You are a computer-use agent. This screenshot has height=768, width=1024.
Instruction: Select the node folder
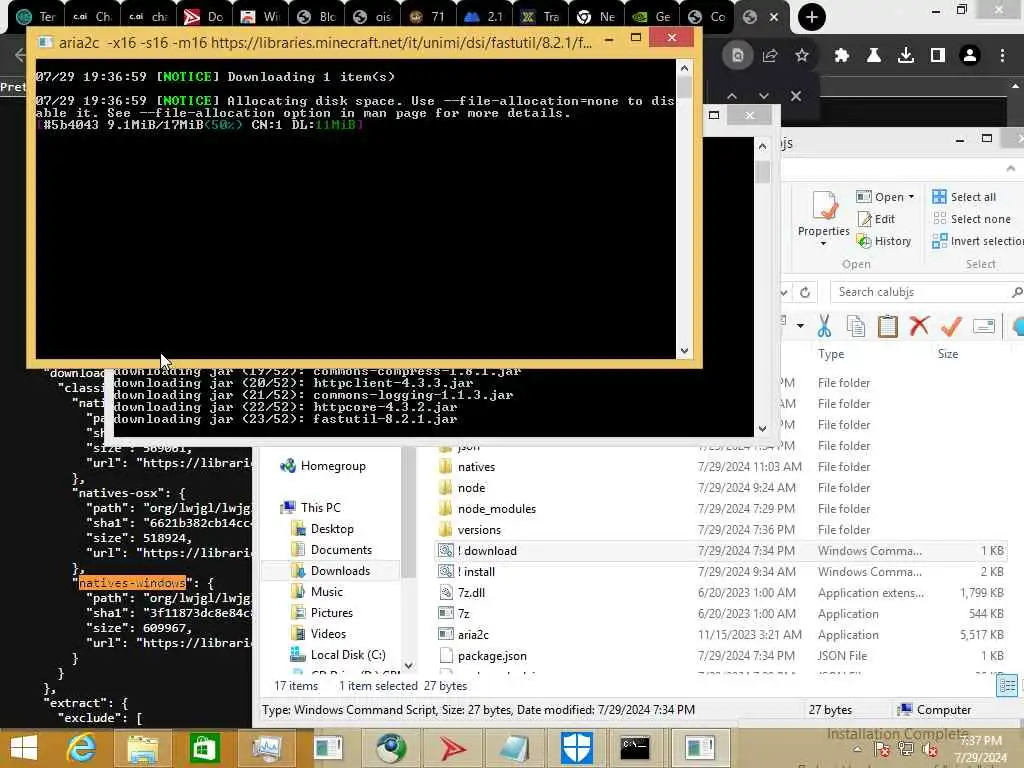471,488
